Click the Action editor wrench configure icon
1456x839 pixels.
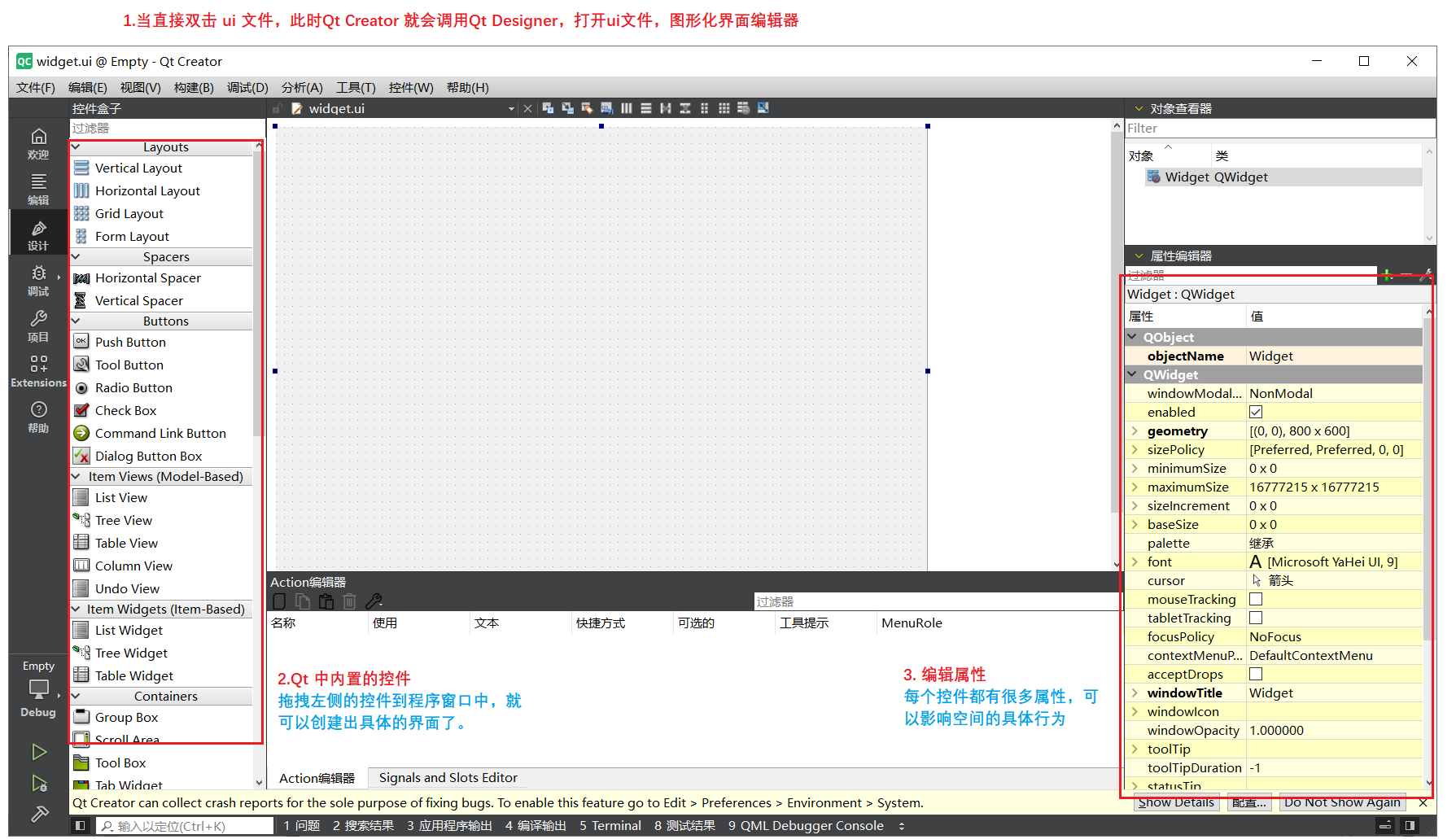coord(374,601)
